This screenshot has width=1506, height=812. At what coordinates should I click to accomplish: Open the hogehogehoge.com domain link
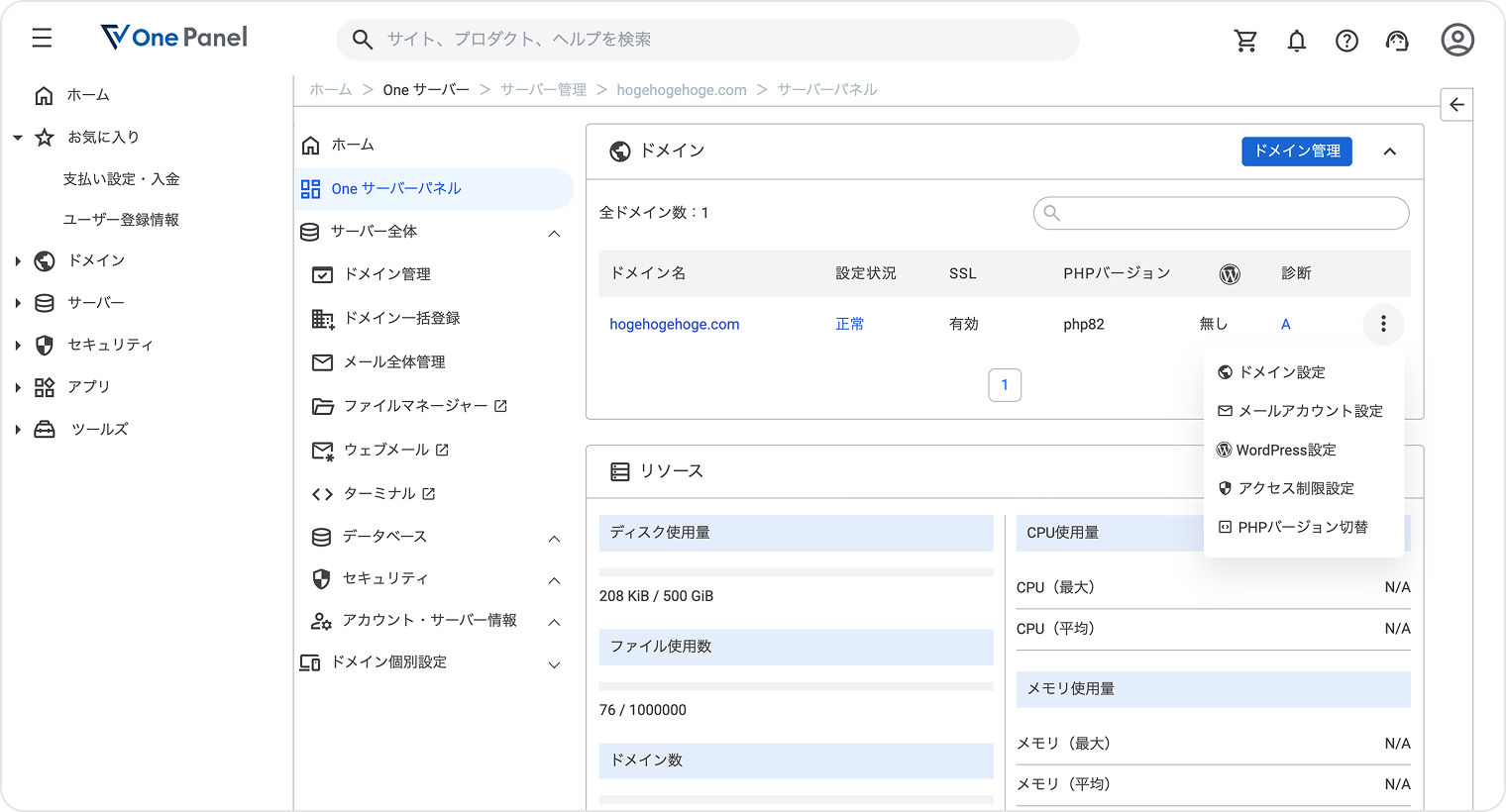pyautogui.click(x=674, y=324)
